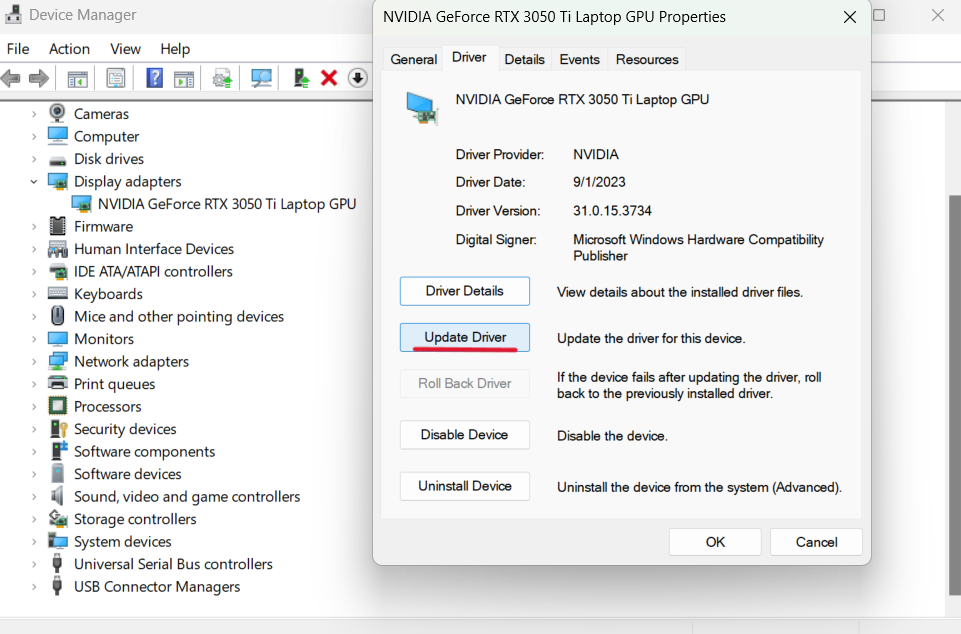
Task: Toggle Show/Hide Console Tree toolbar icon
Action: click(78, 78)
